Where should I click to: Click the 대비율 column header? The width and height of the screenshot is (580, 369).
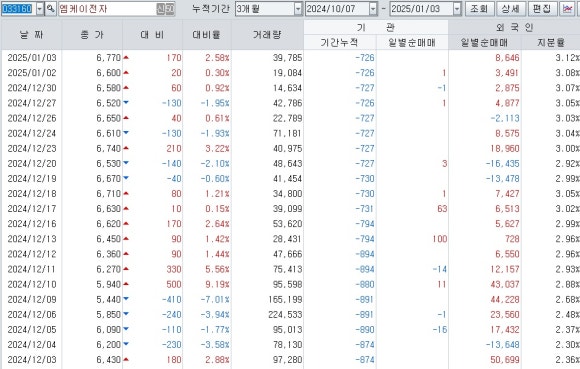point(206,34)
